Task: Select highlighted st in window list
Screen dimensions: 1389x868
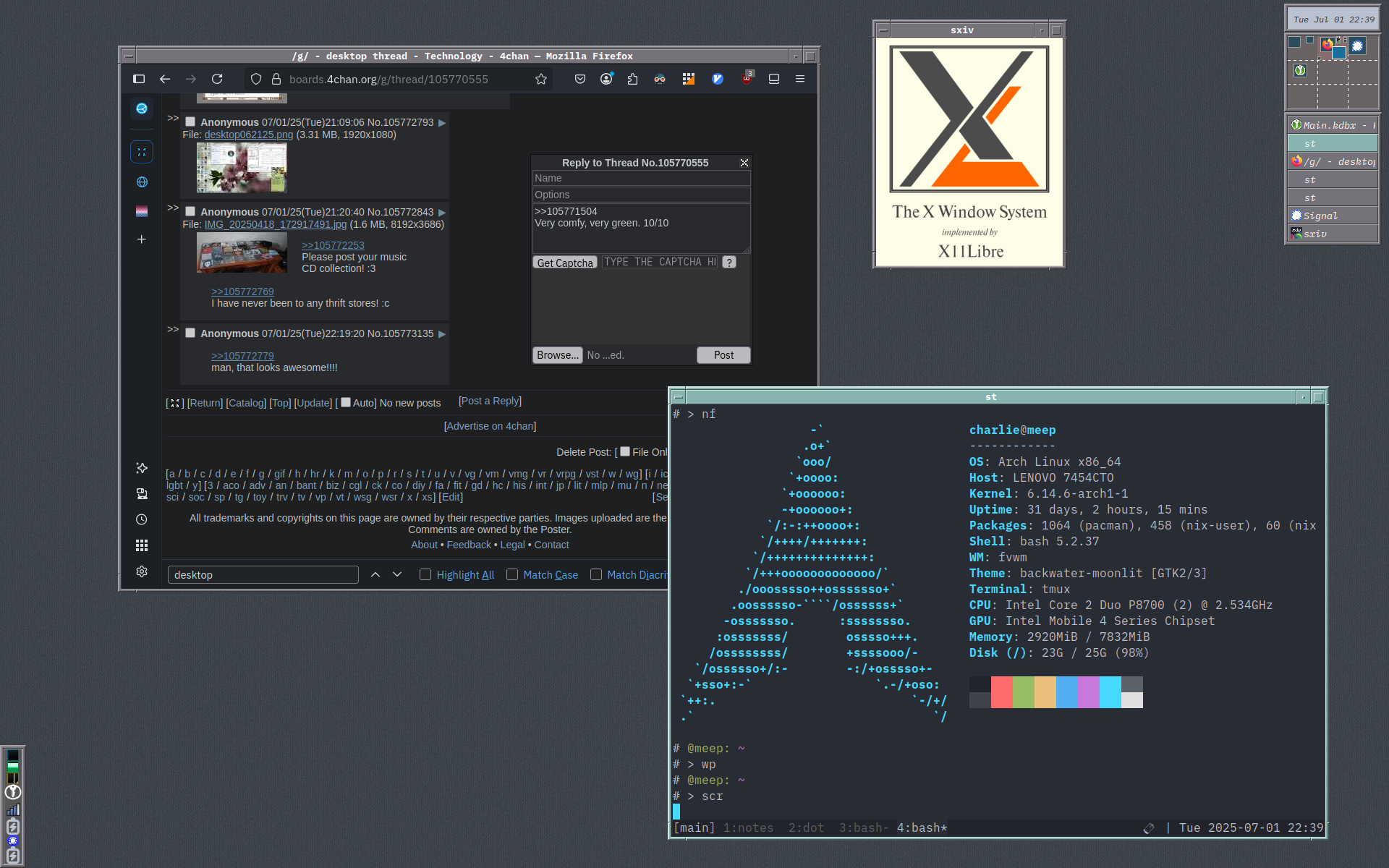Action: point(1333,143)
